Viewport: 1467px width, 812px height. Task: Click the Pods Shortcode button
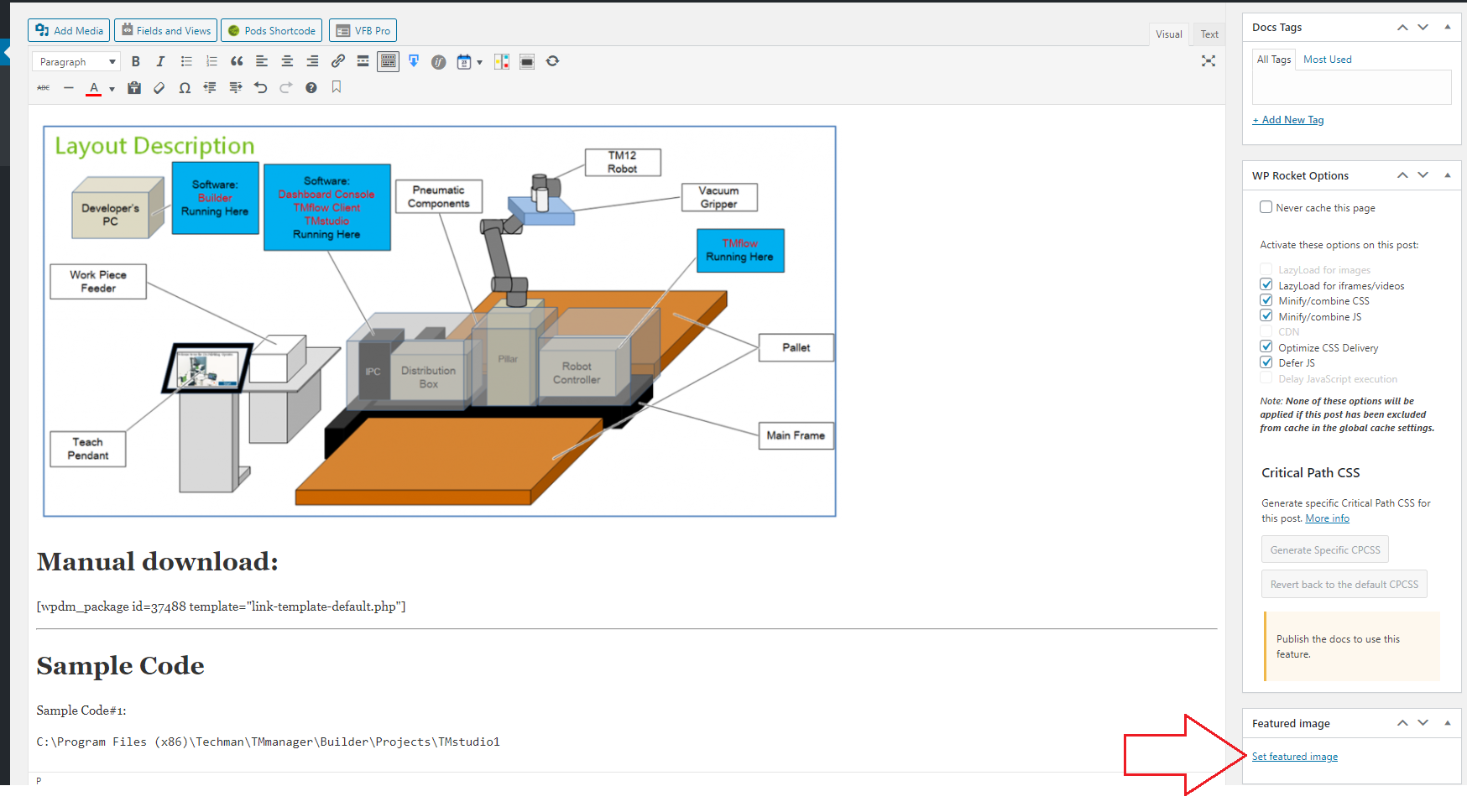[272, 30]
